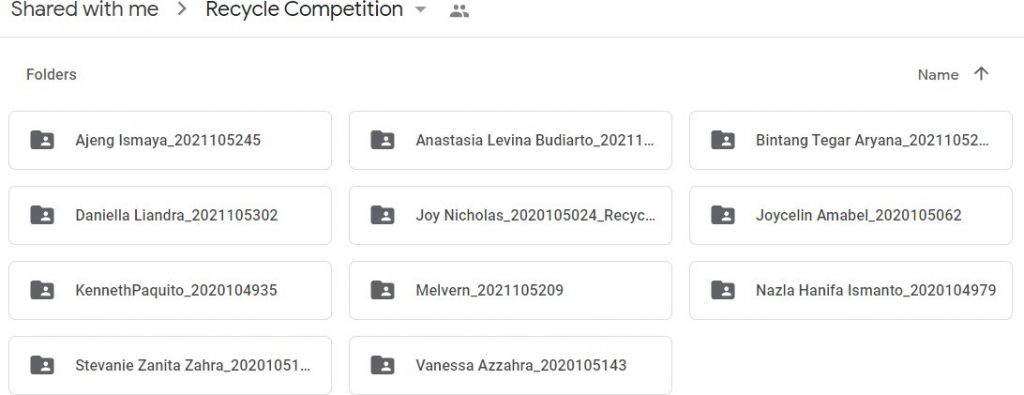Reverse sort direction with the arrow icon
The width and height of the screenshot is (1024, 395).
click(981, 74)
